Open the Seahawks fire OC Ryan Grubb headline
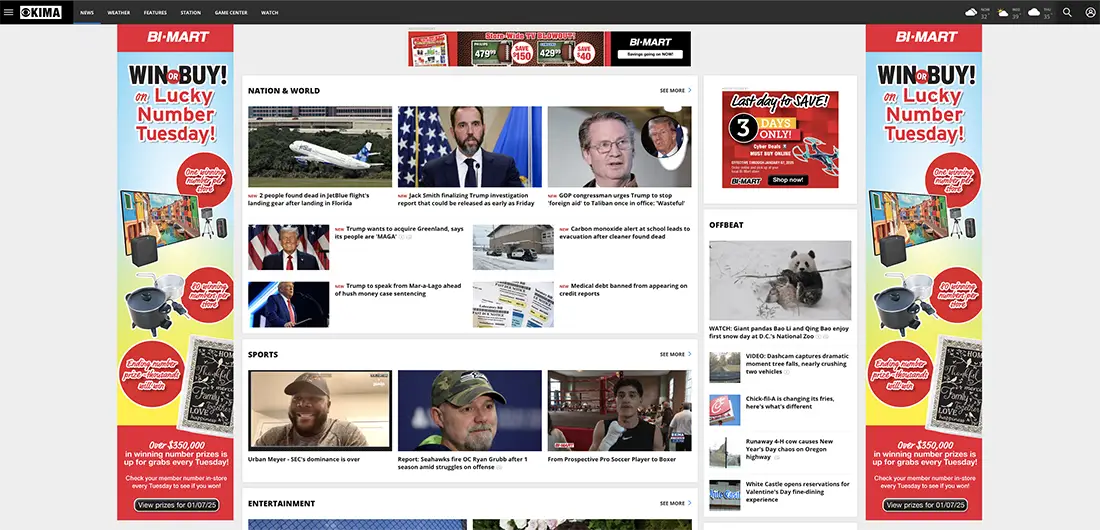The image size is (1100, 530). [x=464, y=463]
